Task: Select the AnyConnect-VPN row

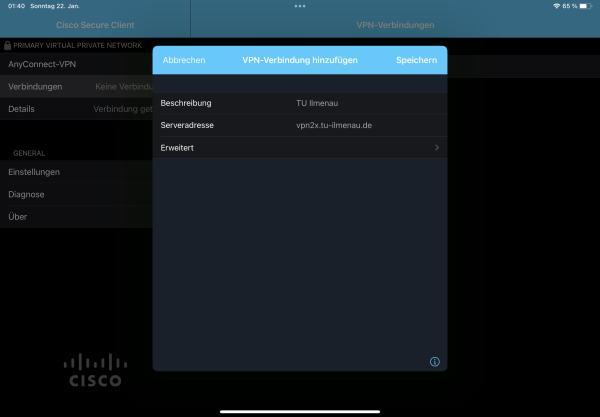Action: click(77, 64)
